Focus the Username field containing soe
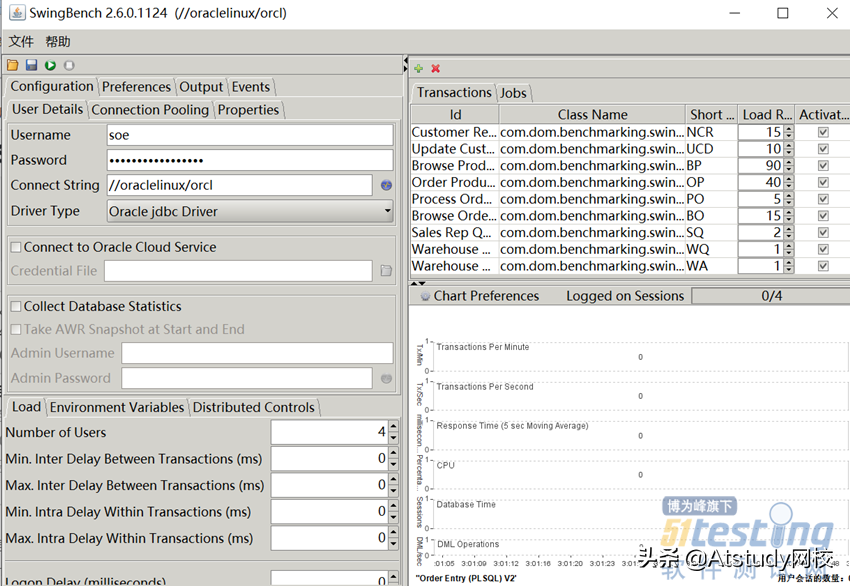The image size is (850, 586). pyautogui.click(x=250, y=135)
